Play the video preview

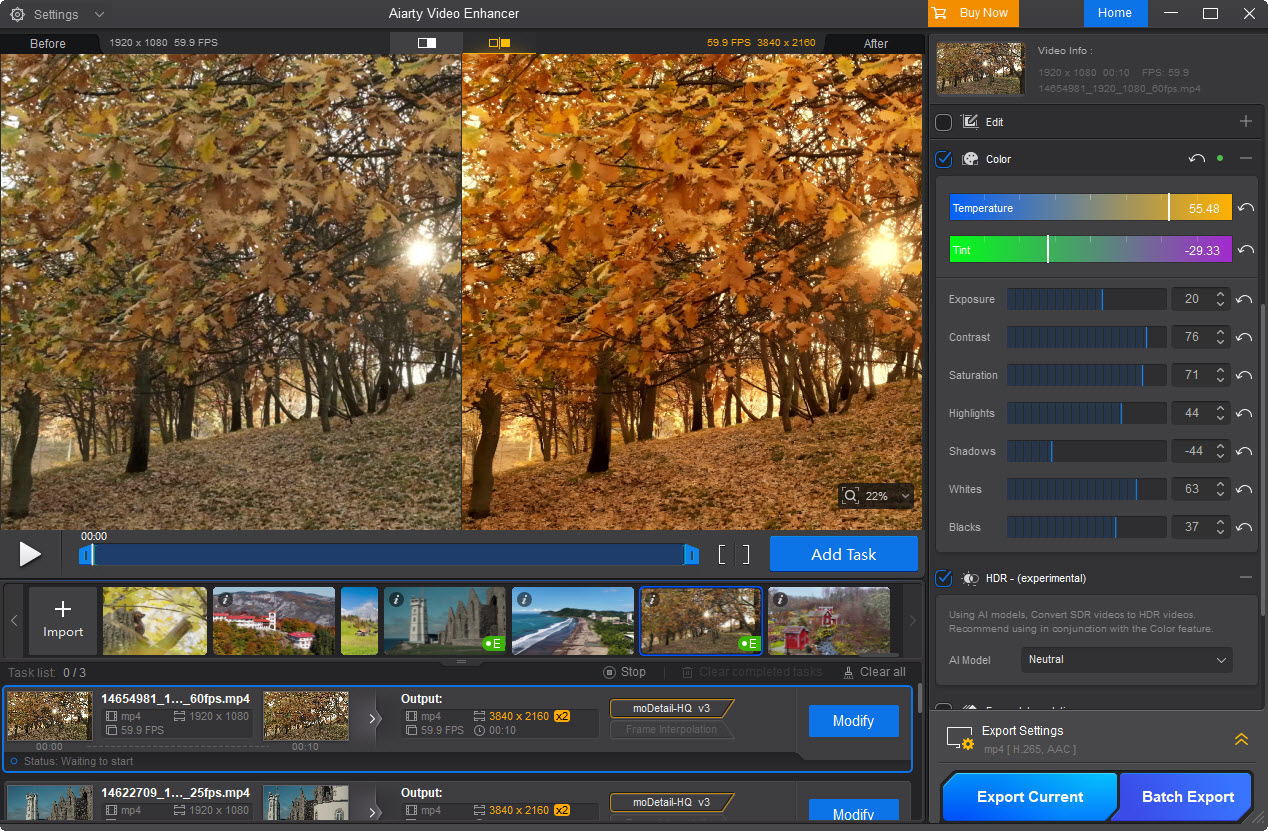pos(30,554)
